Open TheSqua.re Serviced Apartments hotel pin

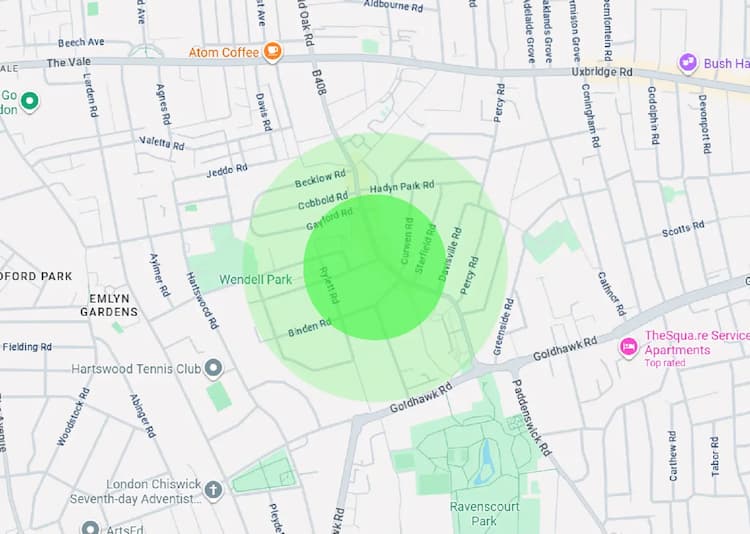(x=629, y=347)
